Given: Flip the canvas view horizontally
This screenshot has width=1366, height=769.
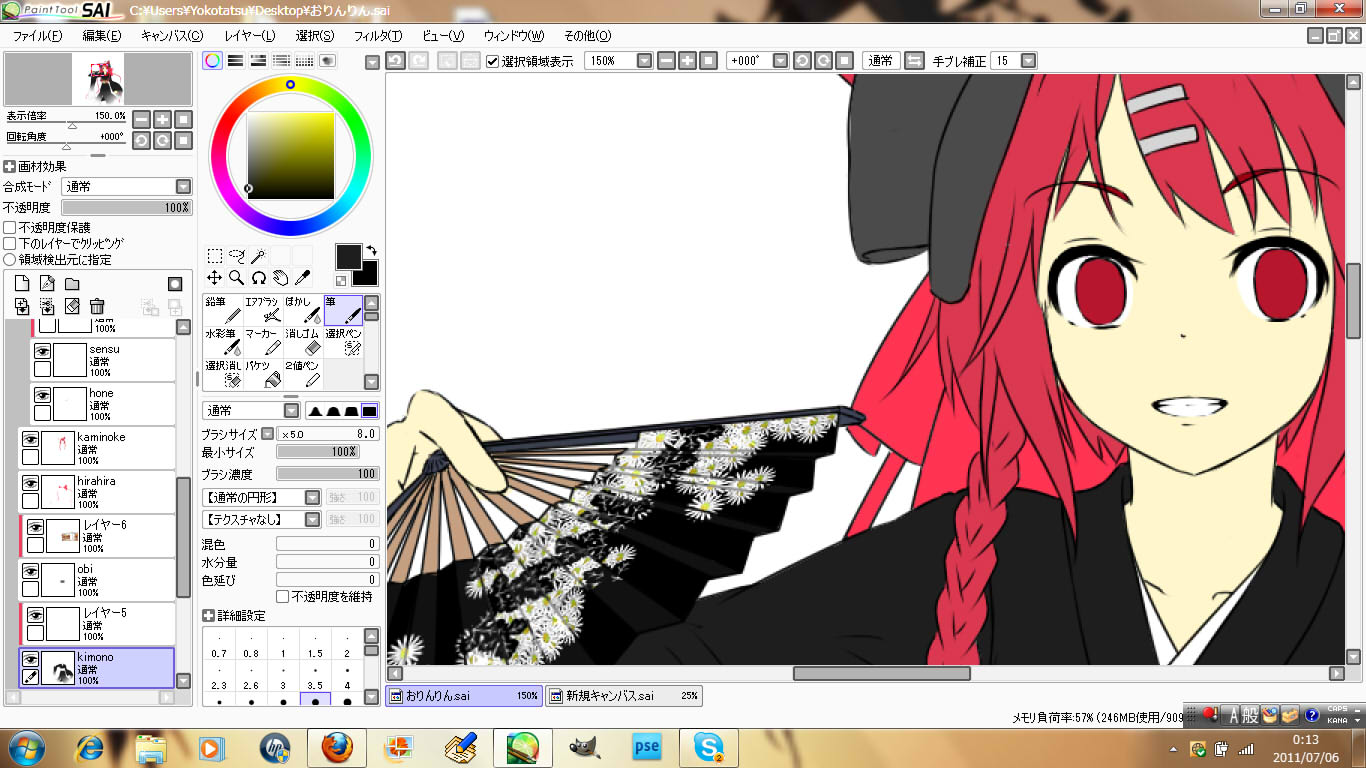Looking at the screenshot, I should [x=915, y=61].
